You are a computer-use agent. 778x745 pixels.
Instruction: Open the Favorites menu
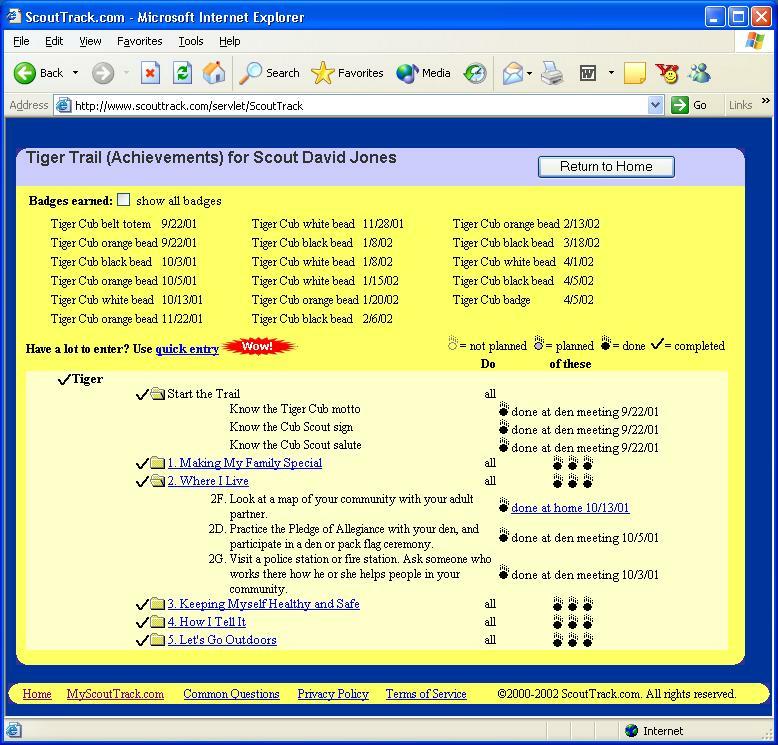pos(139,41)
